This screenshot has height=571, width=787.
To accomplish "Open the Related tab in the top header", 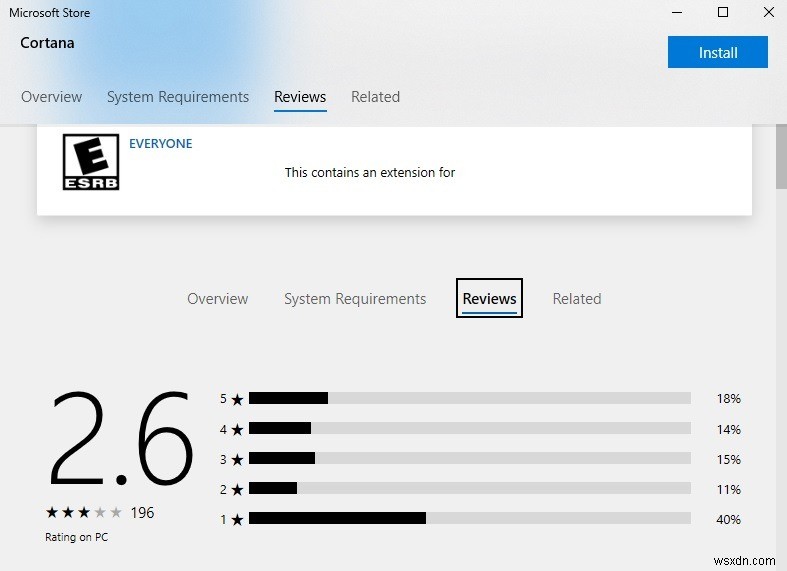I will click(375, 96).
